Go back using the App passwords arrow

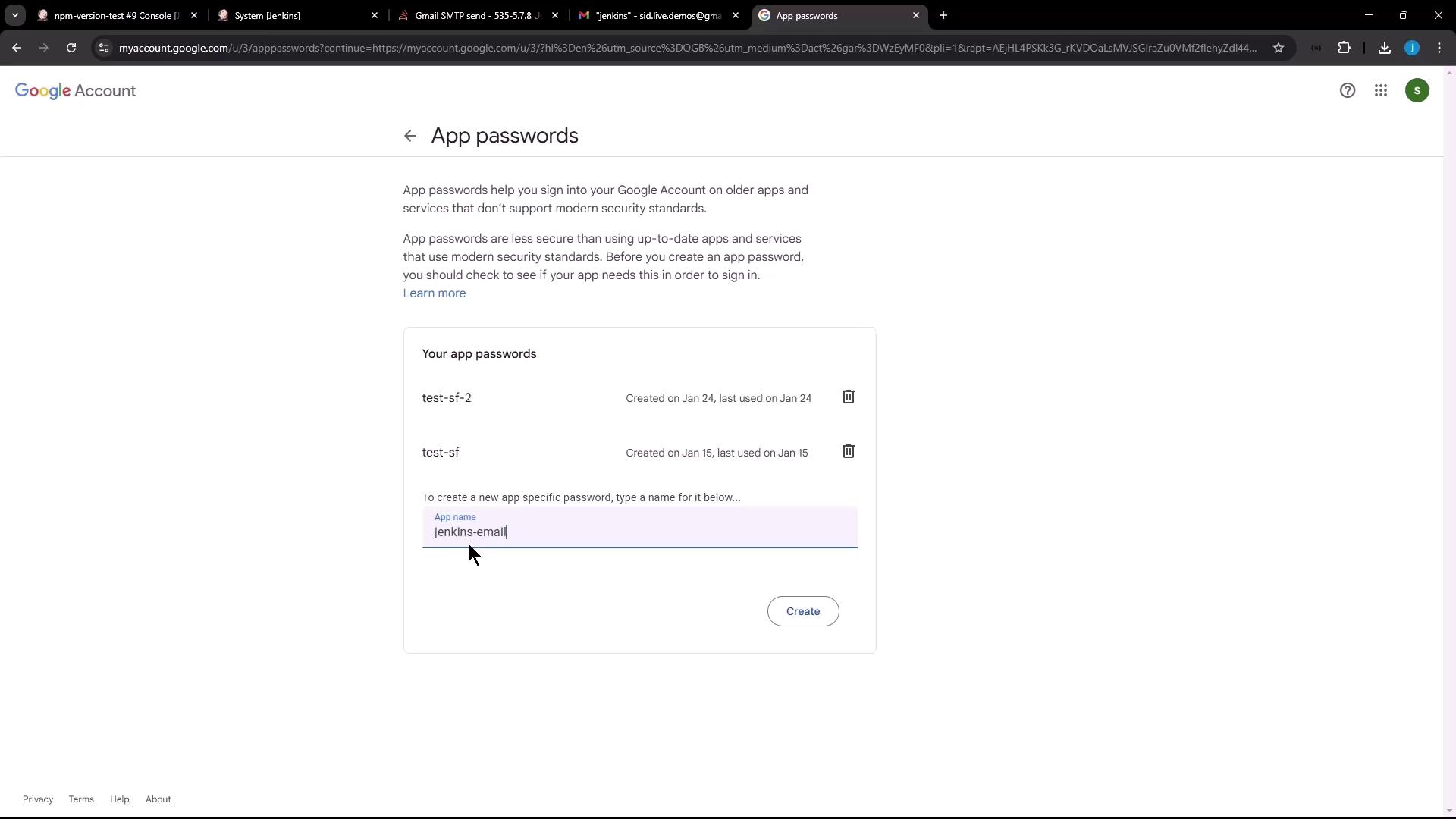[410, 136]
